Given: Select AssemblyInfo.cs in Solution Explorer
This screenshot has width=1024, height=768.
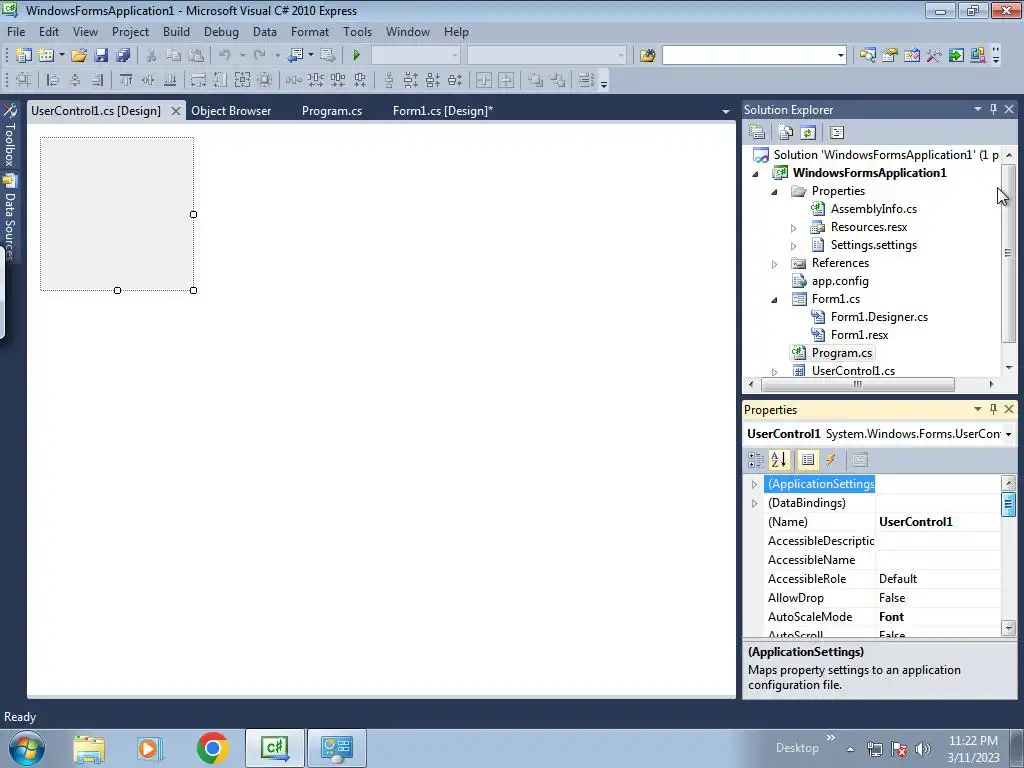Looking at the screenshot, I should point(874,209).
